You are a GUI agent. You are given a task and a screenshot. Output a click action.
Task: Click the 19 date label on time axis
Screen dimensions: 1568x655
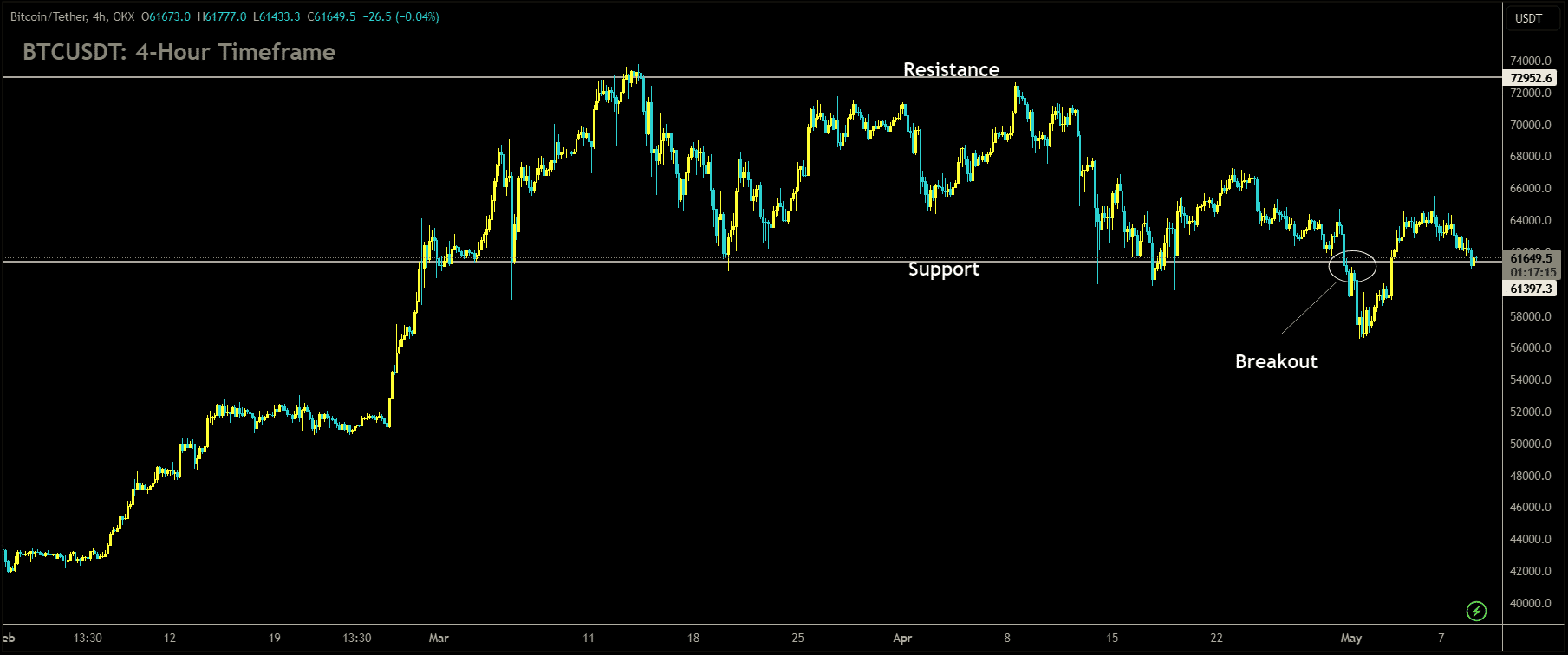pos(274,639)
